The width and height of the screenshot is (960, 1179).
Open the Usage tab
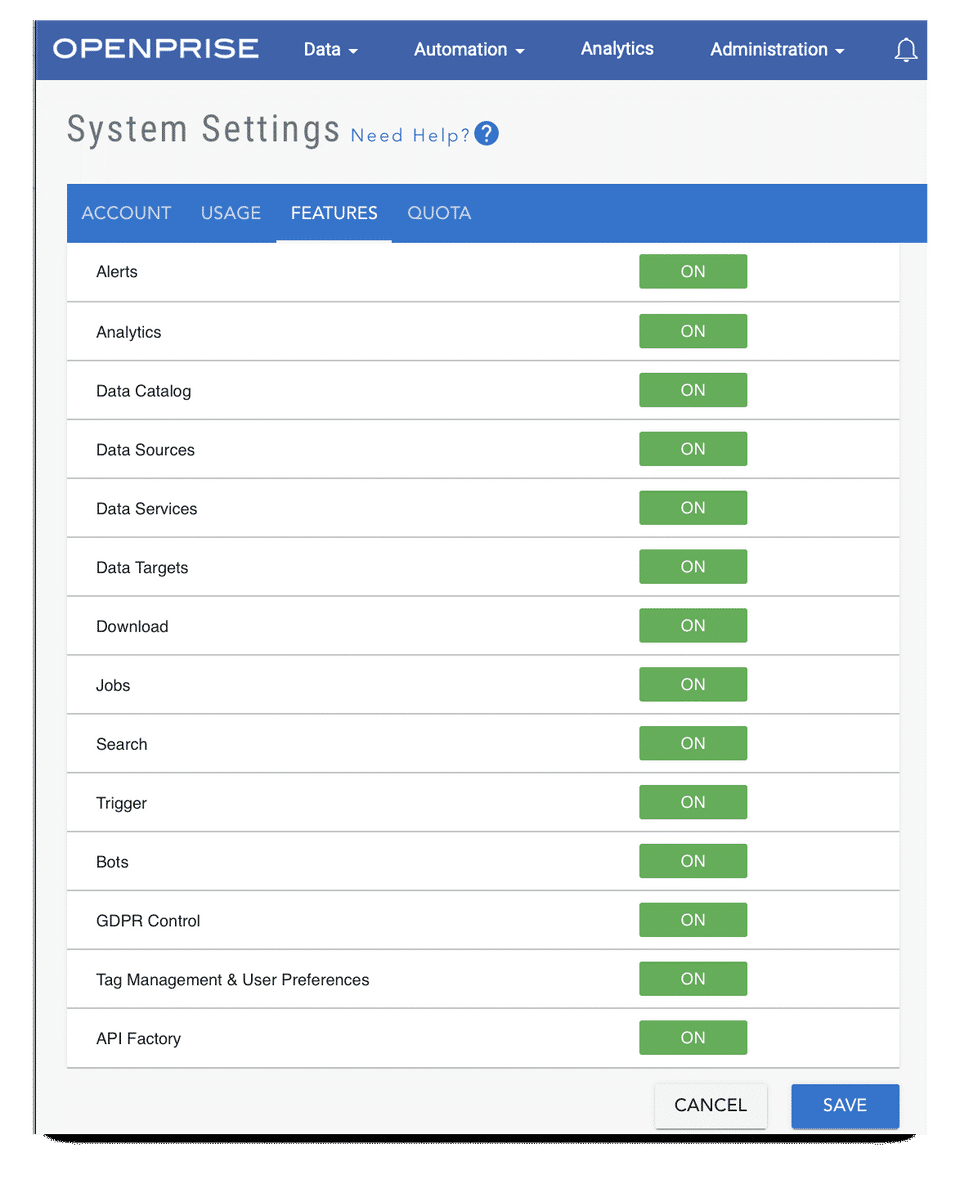coord(231,213)
